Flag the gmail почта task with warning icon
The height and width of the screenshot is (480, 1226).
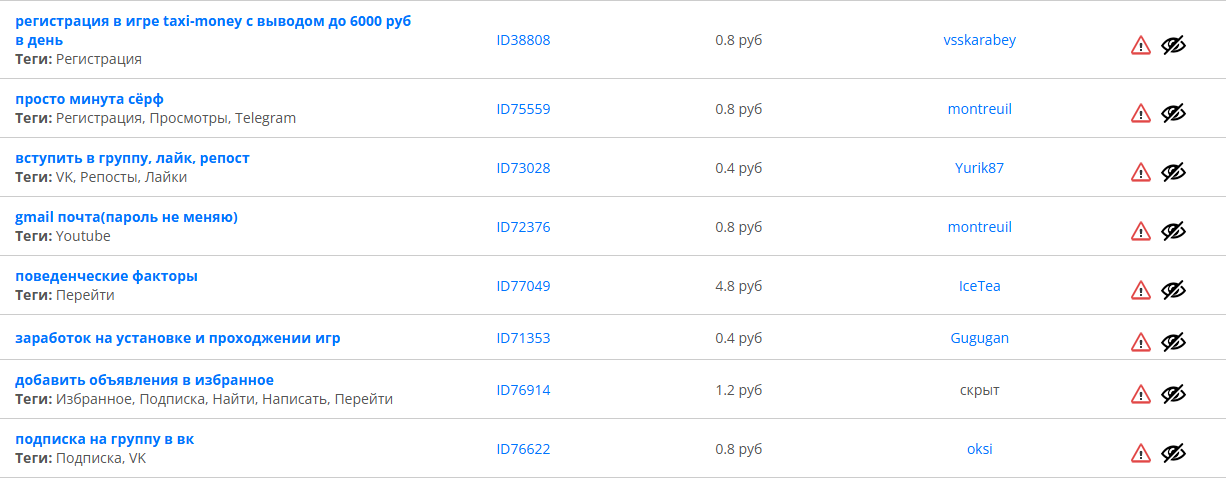pos(1141,231)
